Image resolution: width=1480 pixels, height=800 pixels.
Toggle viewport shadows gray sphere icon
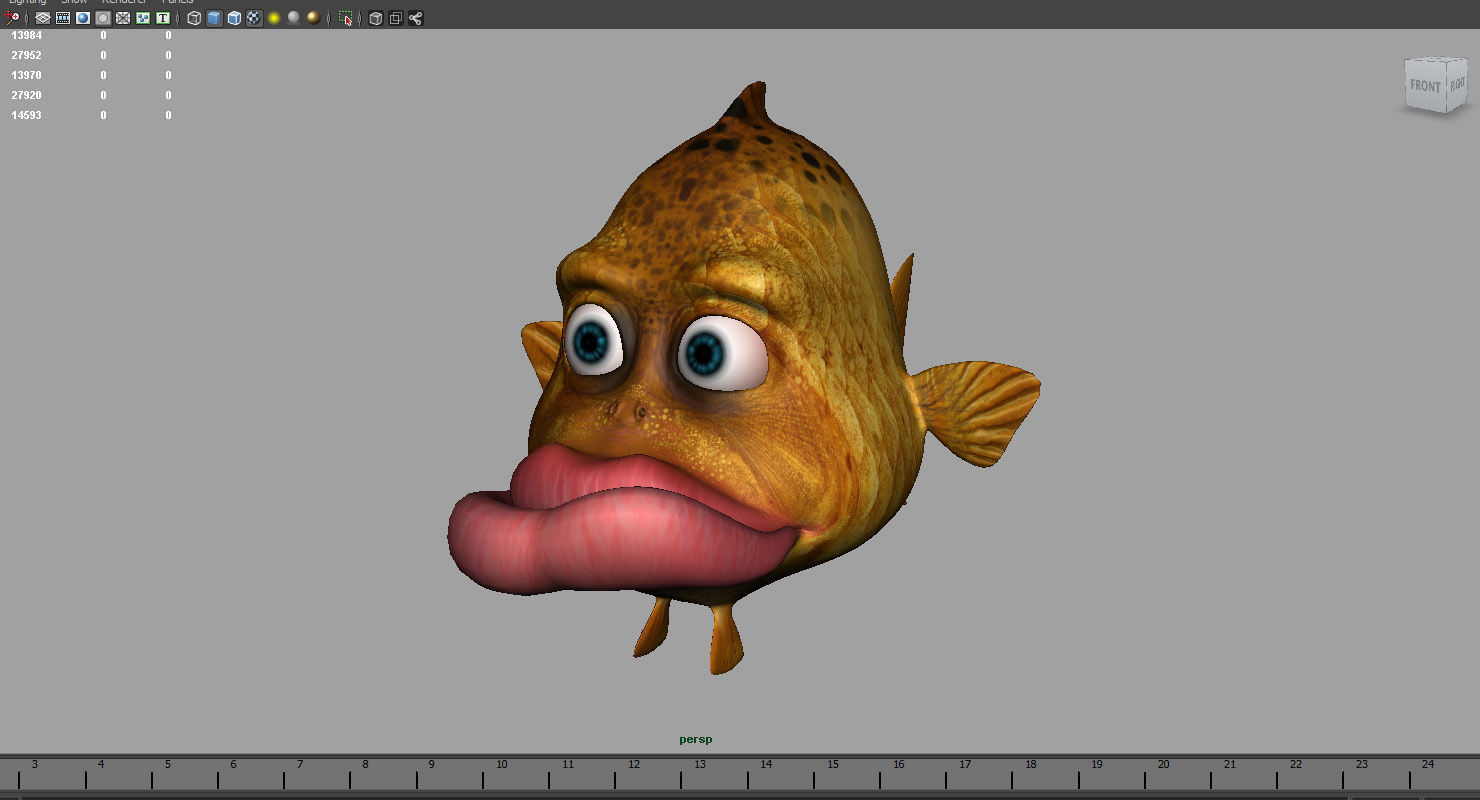point(294,18)
